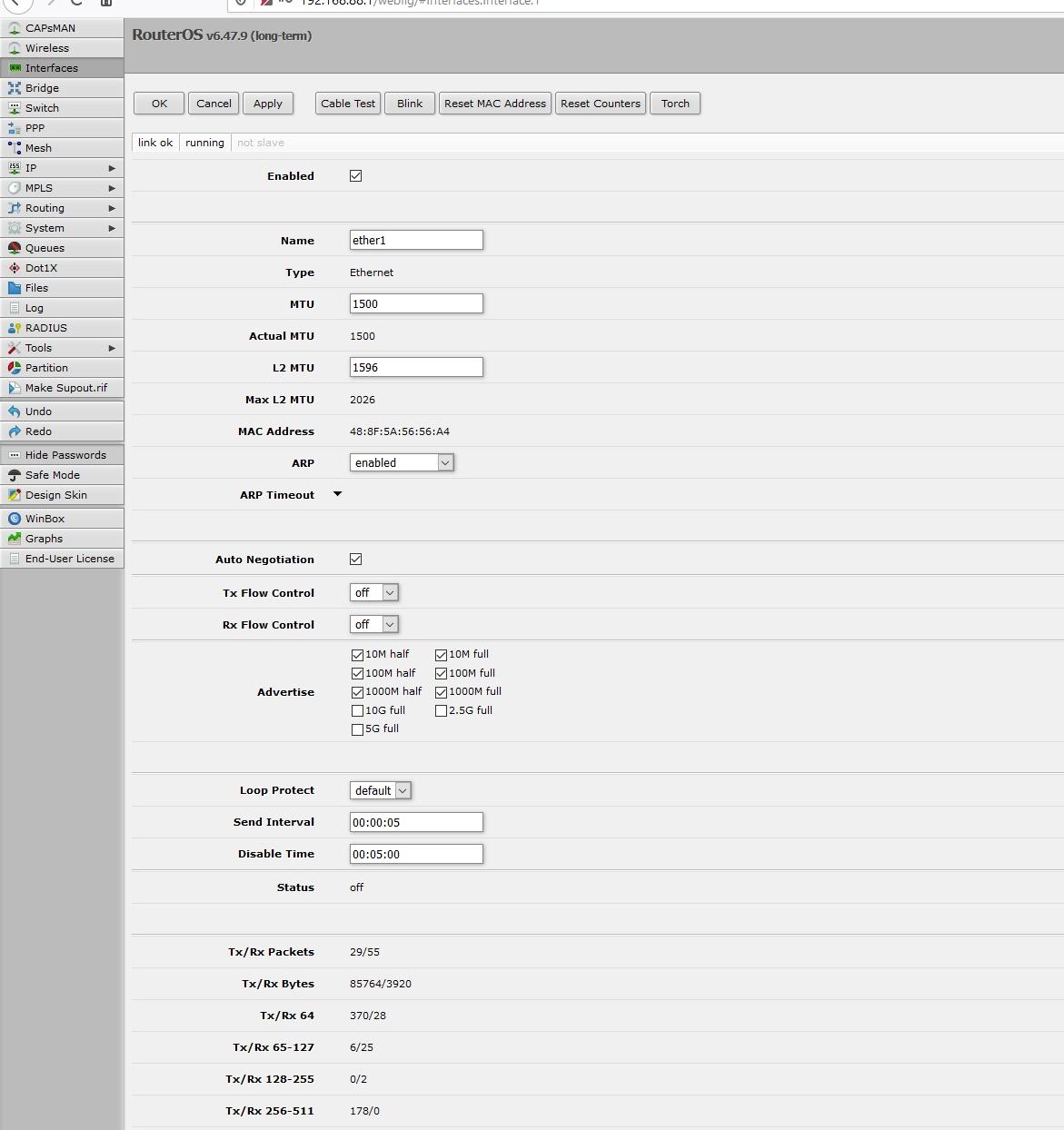Click the Dot1X icon
Screen dimensions: 1064x1130
15,268
